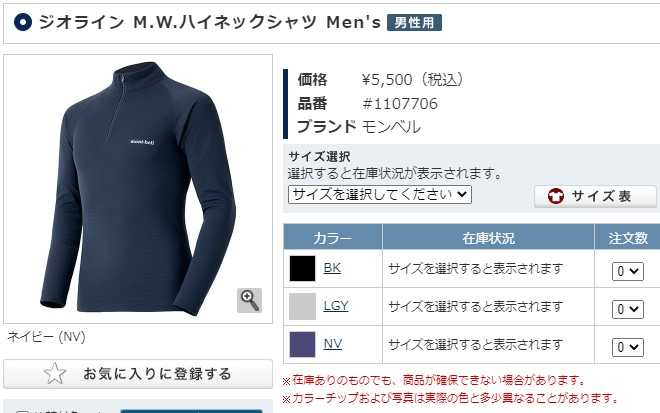Screen dimensions: 660x413
Task: Click the NV color link
Action: (333, 344)
